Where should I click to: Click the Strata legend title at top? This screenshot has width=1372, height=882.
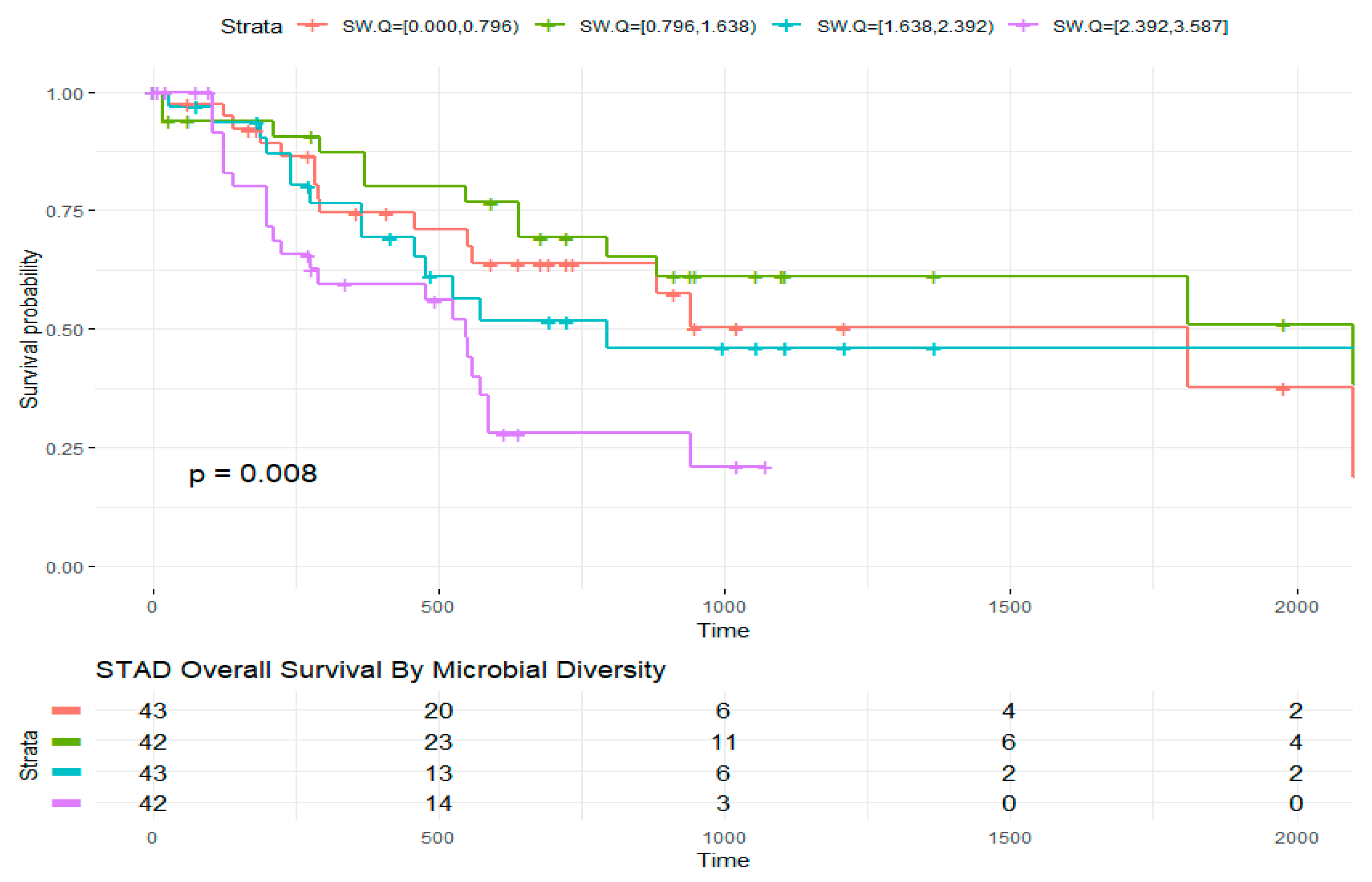251,26
